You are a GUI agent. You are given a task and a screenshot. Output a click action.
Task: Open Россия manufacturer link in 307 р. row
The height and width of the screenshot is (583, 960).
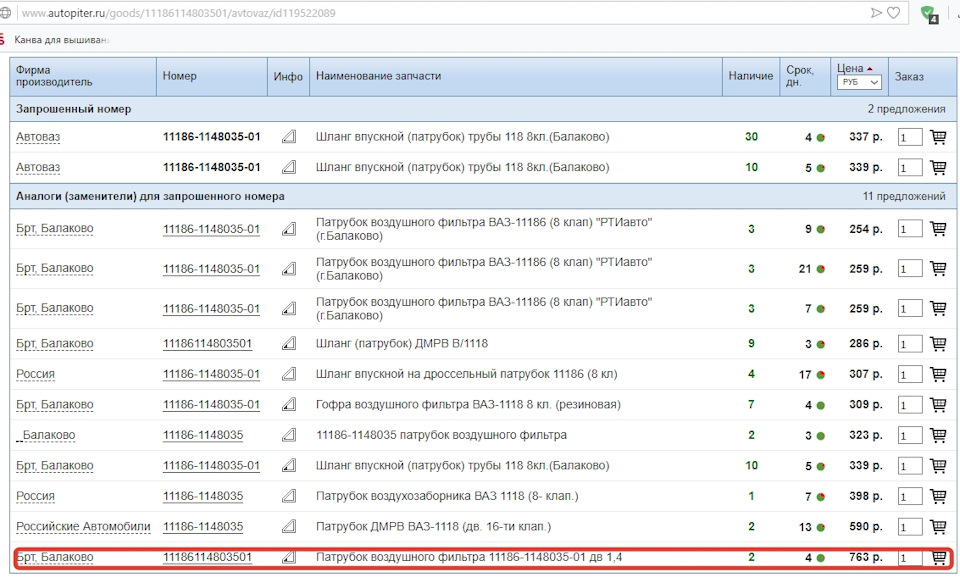pos(35,374)
